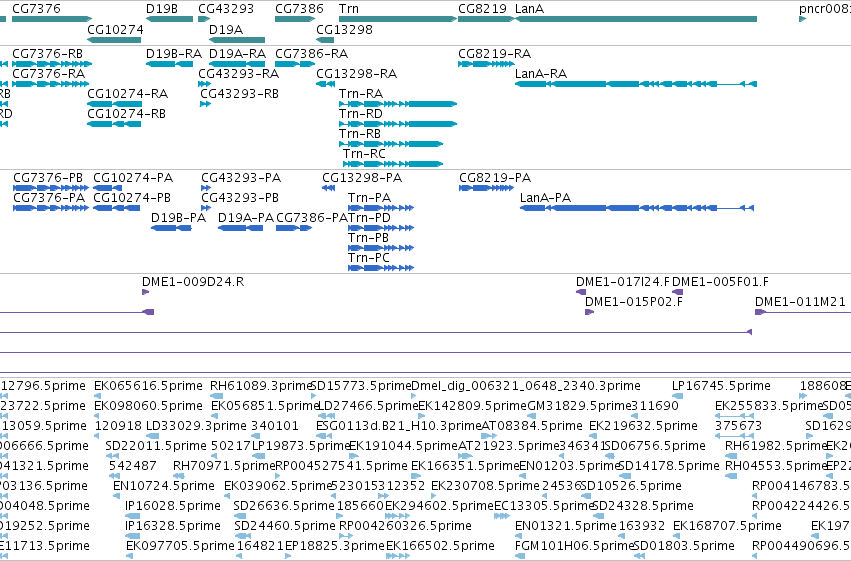Open EST label SD06756.5prime
Viewport: 851px width, 561px height.
655,447
